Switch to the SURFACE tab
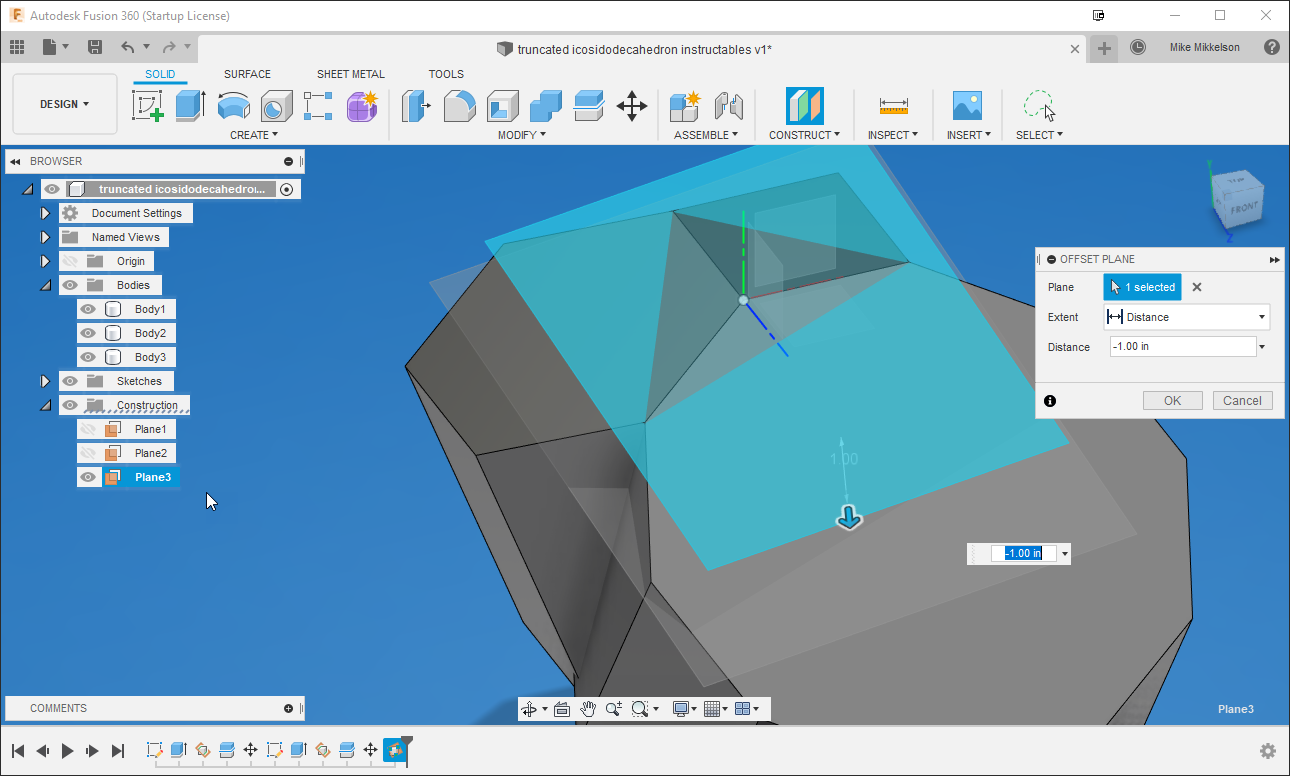This screenshot has height=776, width=1290. point(247,73)
